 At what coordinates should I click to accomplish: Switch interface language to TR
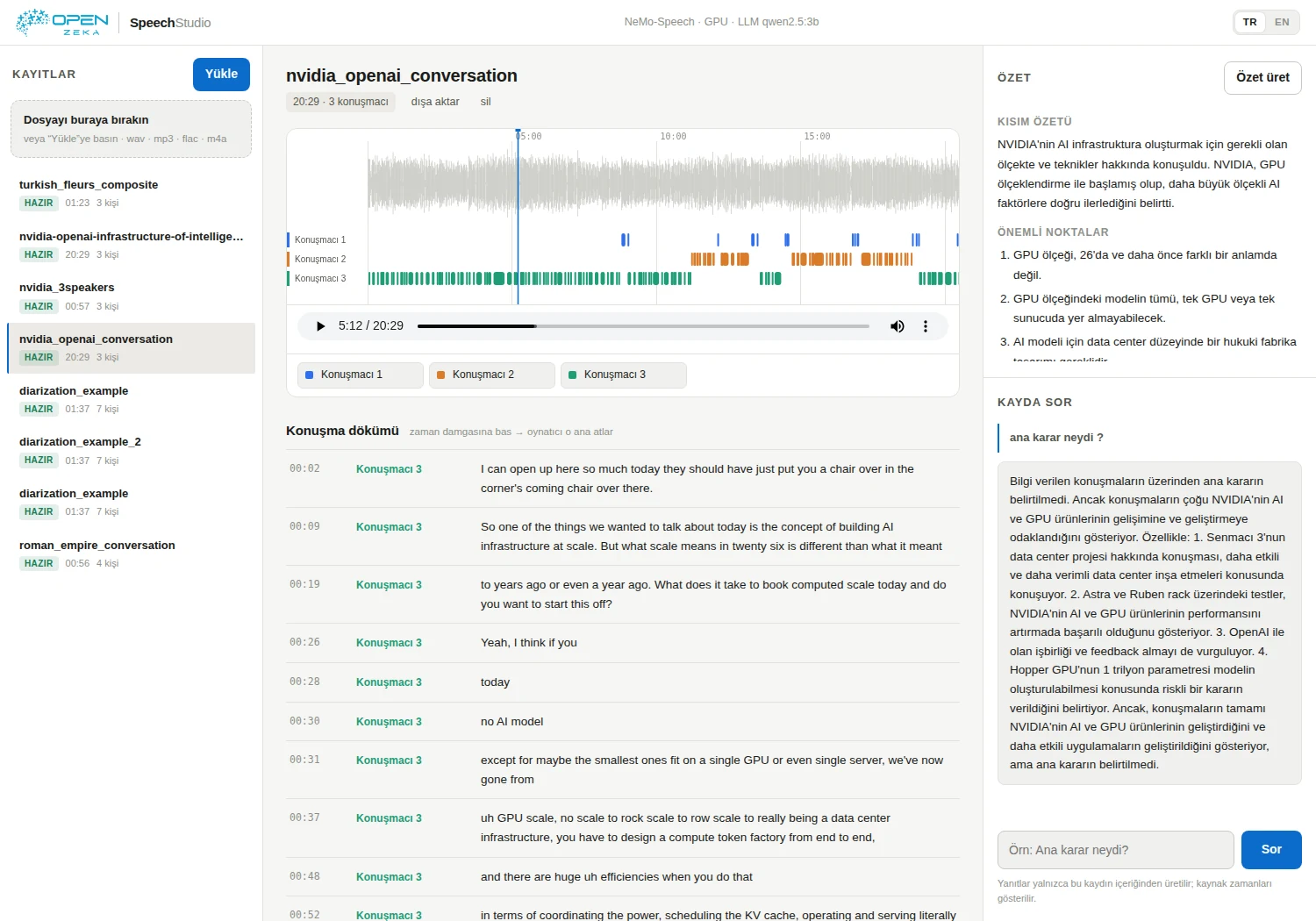click(1249, 22)
